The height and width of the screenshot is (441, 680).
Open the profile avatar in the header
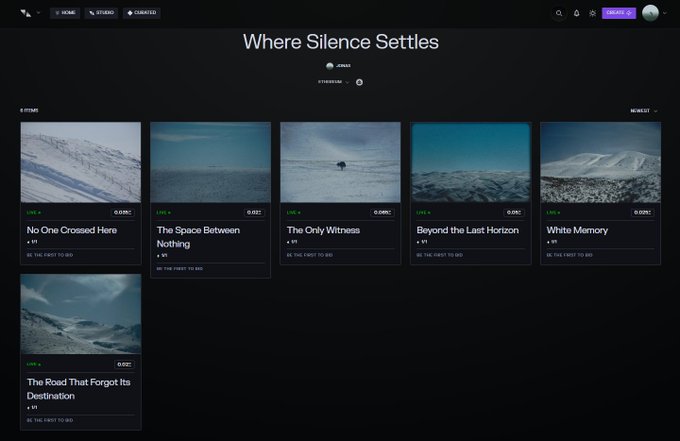coord(650,13)
